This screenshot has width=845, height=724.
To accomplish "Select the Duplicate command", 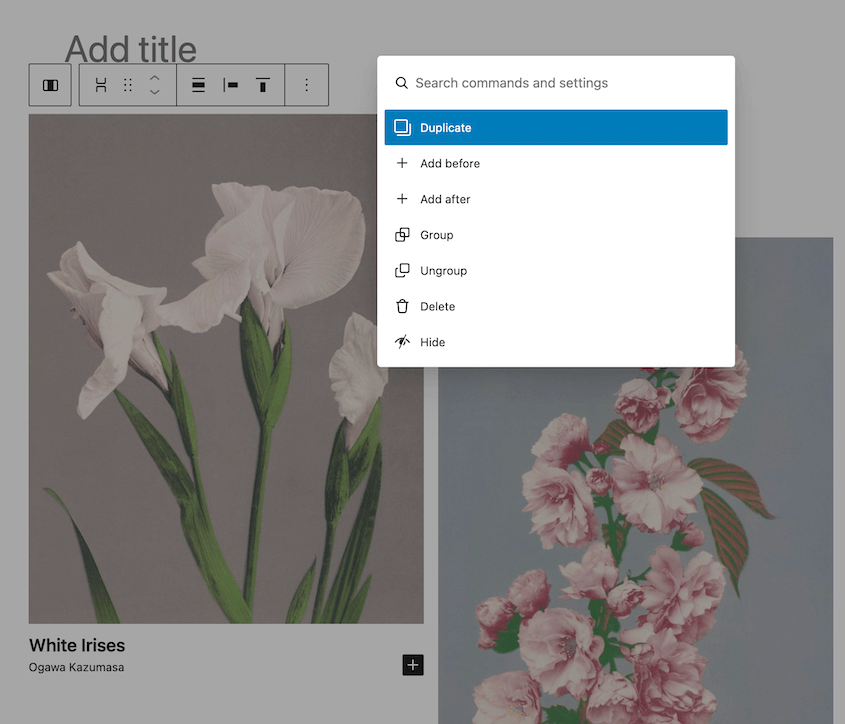I will 556,128.
